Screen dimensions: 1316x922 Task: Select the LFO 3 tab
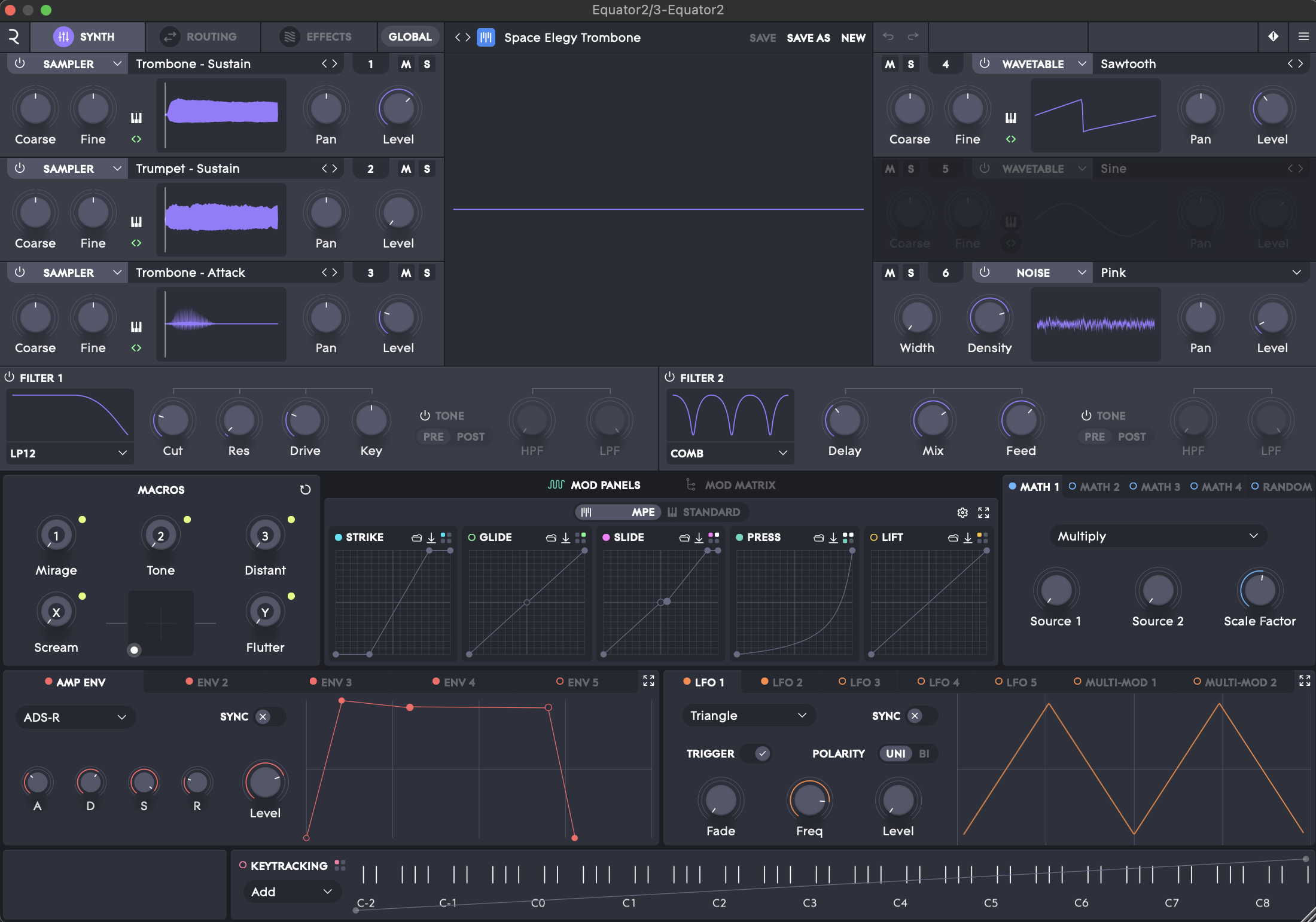tap(860, 682)
